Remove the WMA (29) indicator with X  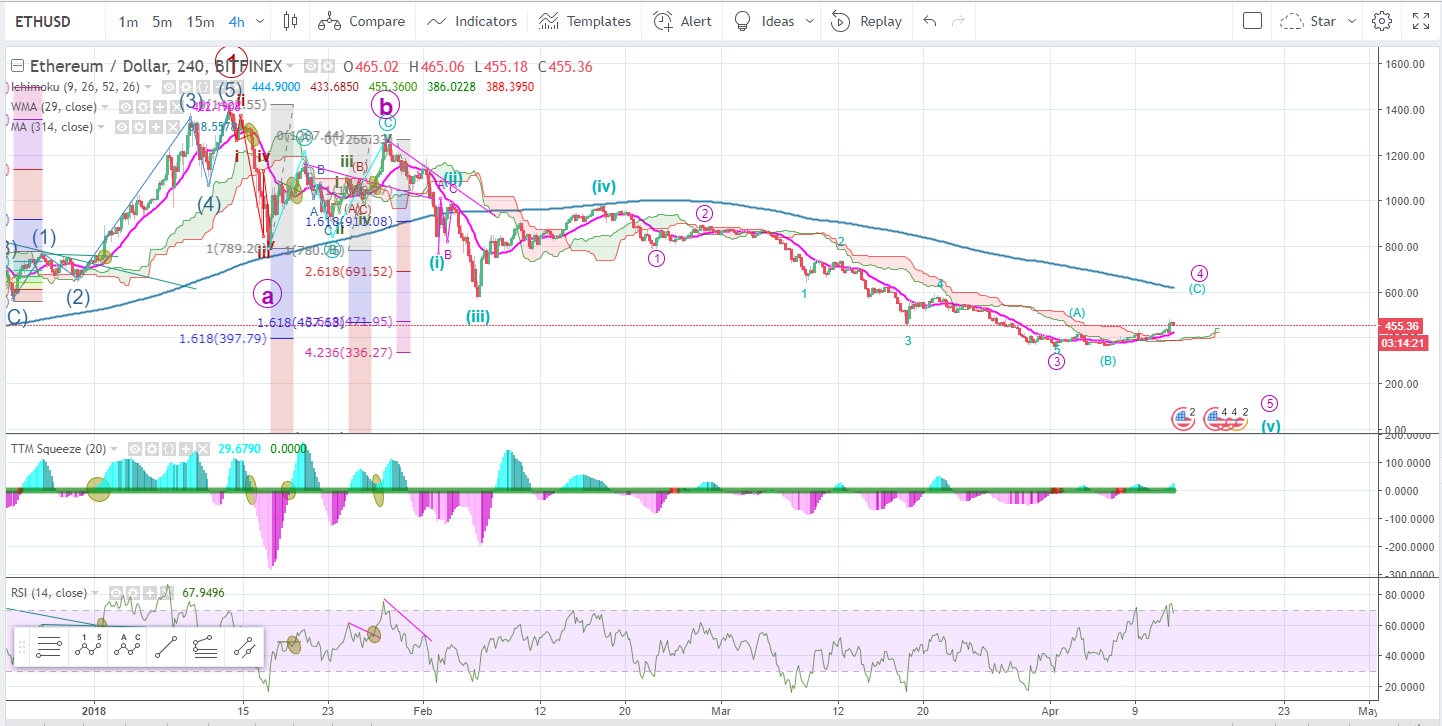[x=174, y=106]
